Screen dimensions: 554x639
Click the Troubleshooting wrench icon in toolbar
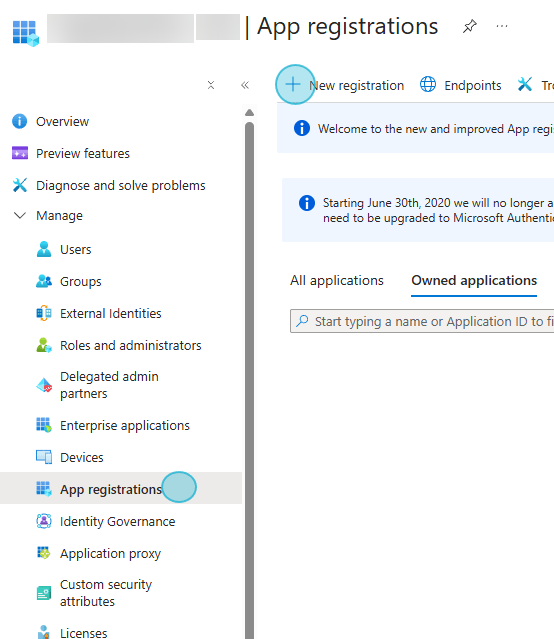coord(525,84)
